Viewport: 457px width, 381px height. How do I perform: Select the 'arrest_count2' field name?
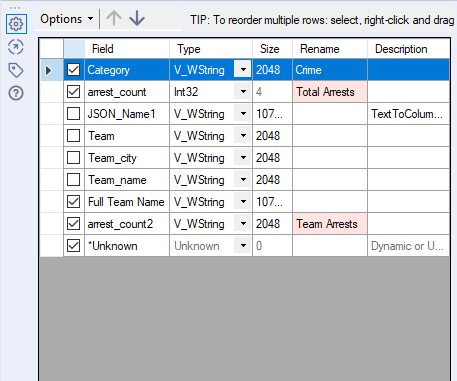120,224
